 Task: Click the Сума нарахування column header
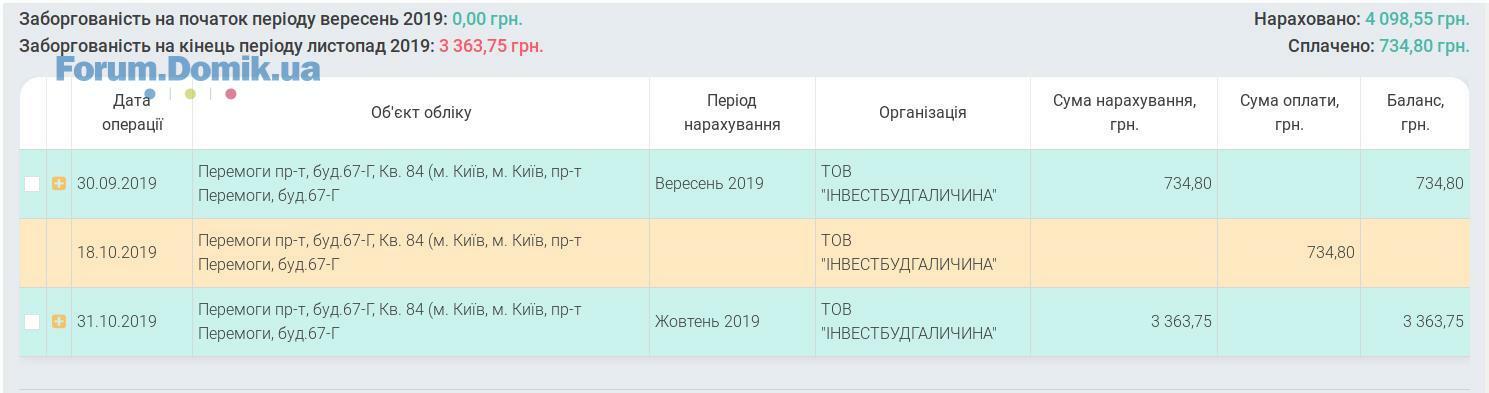(x=1124, y=113)
